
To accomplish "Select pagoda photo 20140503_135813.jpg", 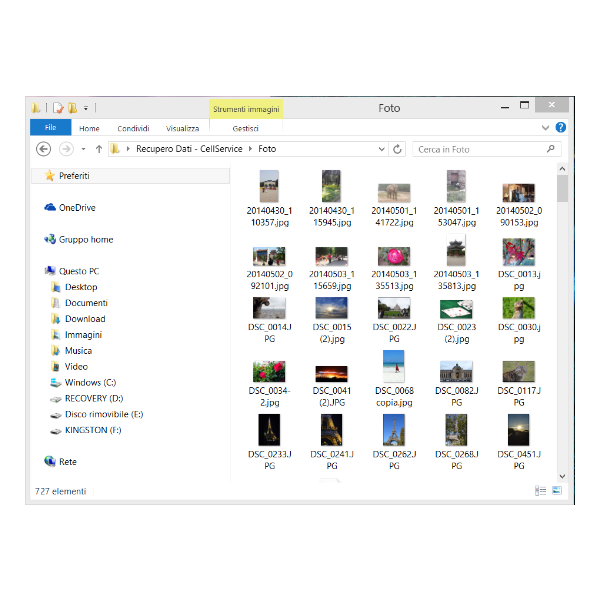I will point(457,263).
